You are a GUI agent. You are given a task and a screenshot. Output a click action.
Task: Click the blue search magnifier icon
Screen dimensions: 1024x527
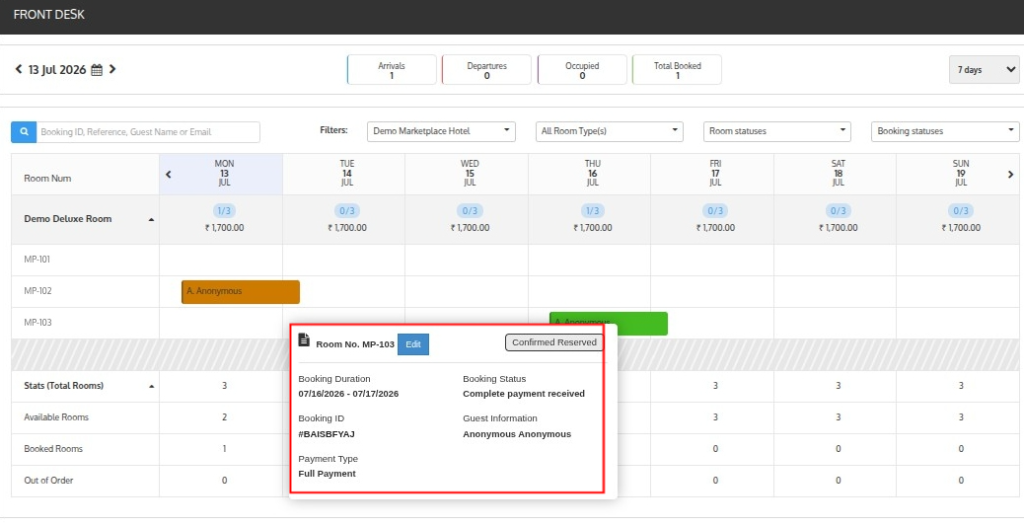(x=24, y=132)
